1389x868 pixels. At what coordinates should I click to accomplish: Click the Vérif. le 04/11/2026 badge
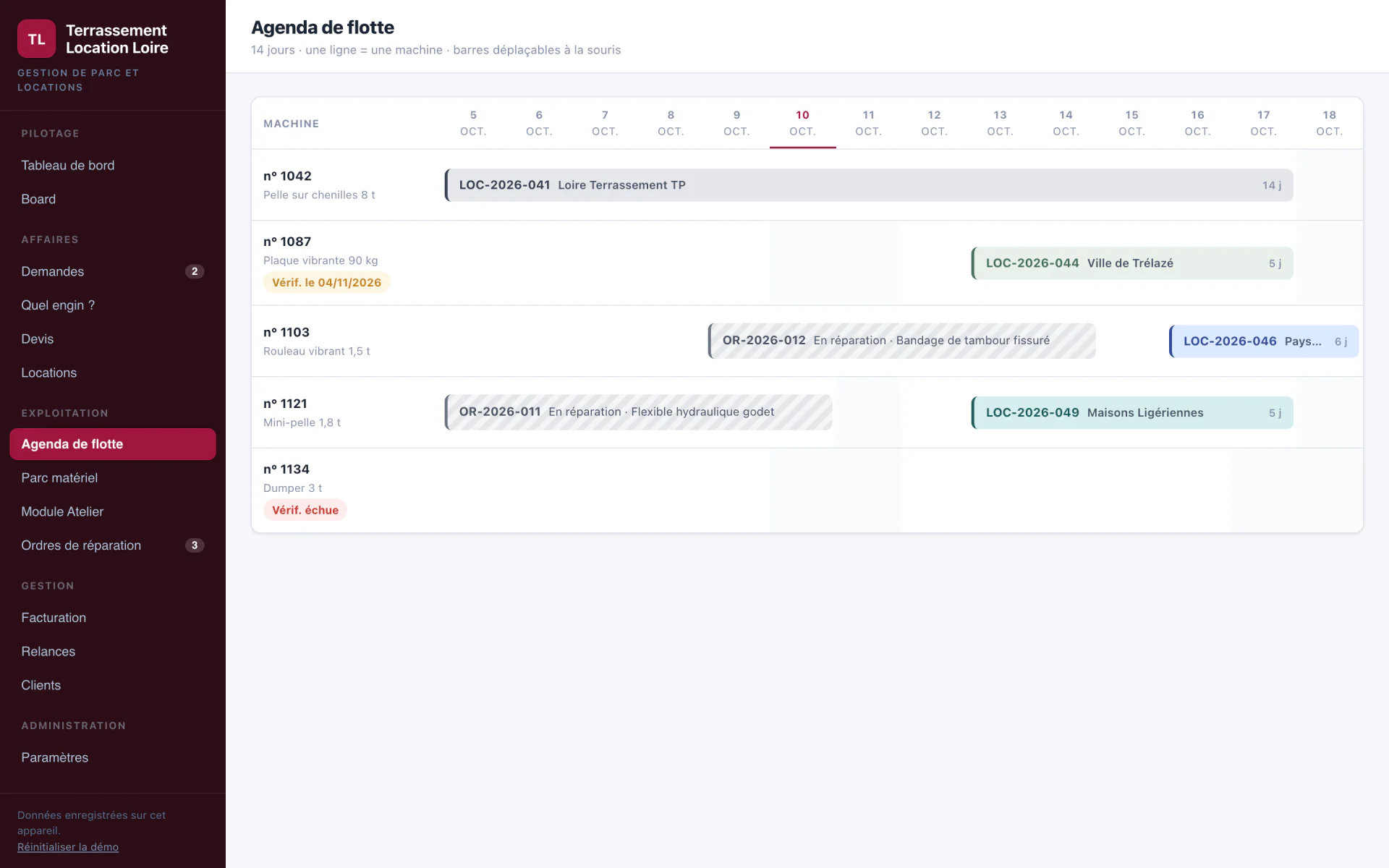click(326, 282)
